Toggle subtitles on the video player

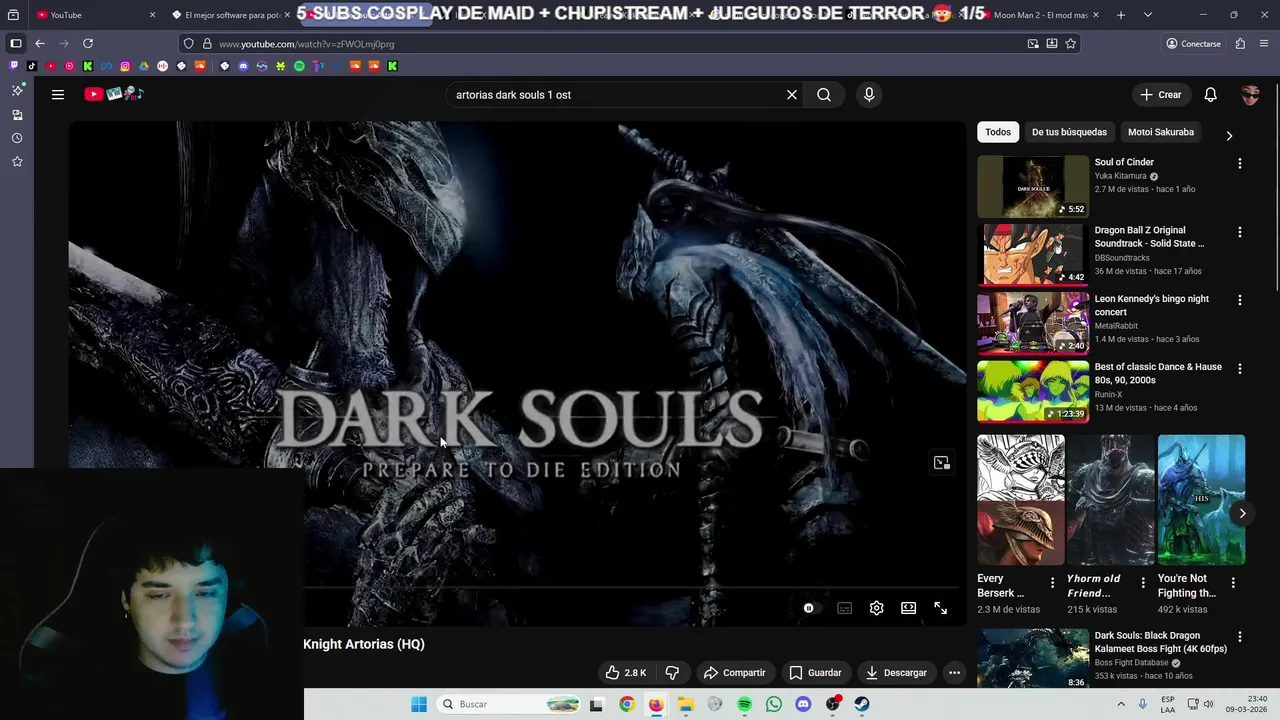click(844, 608)
